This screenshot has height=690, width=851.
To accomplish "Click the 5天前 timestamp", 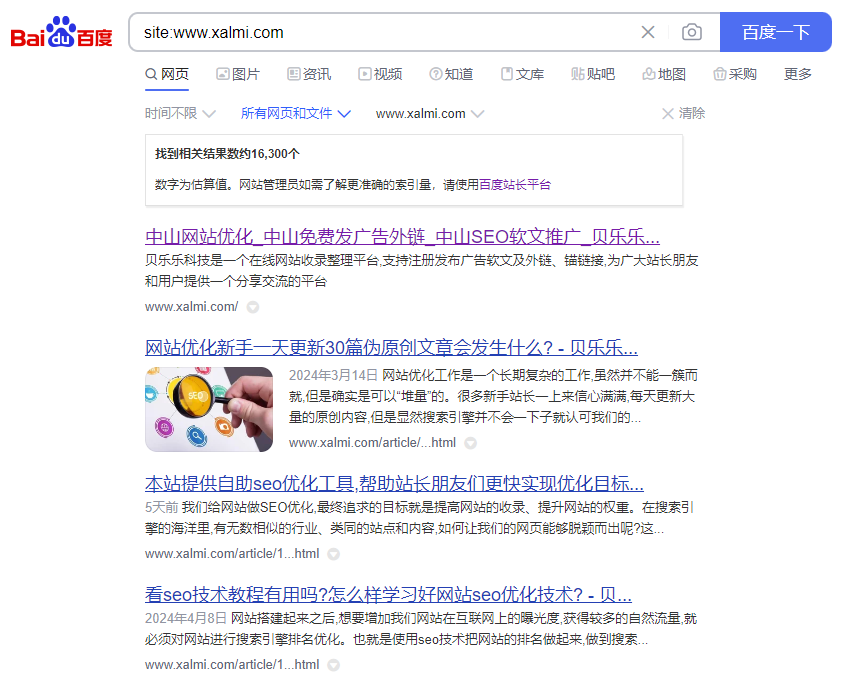I will (x=161, y=508).
